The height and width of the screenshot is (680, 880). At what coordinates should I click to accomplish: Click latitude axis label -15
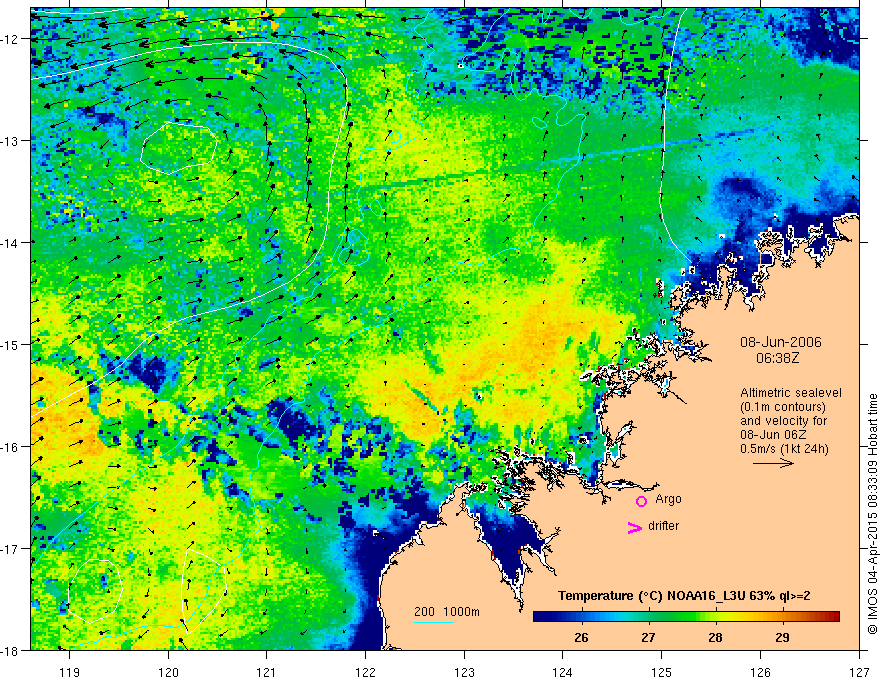point(11,344)
